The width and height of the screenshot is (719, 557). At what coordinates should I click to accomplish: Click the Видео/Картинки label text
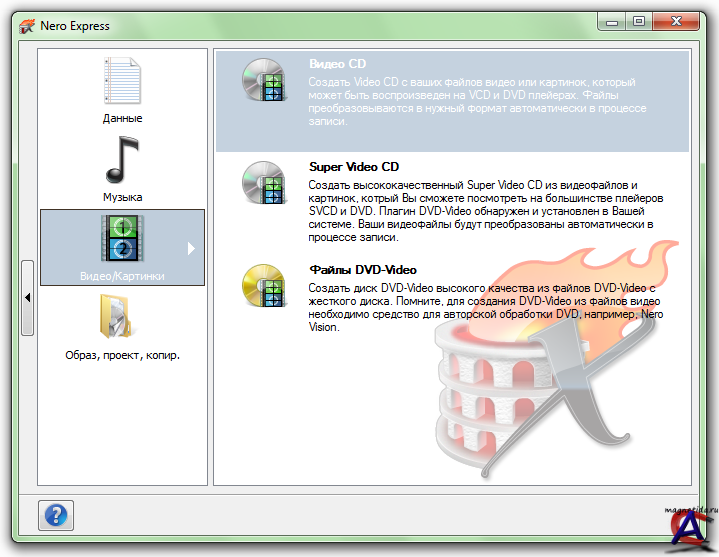(122, 275)
